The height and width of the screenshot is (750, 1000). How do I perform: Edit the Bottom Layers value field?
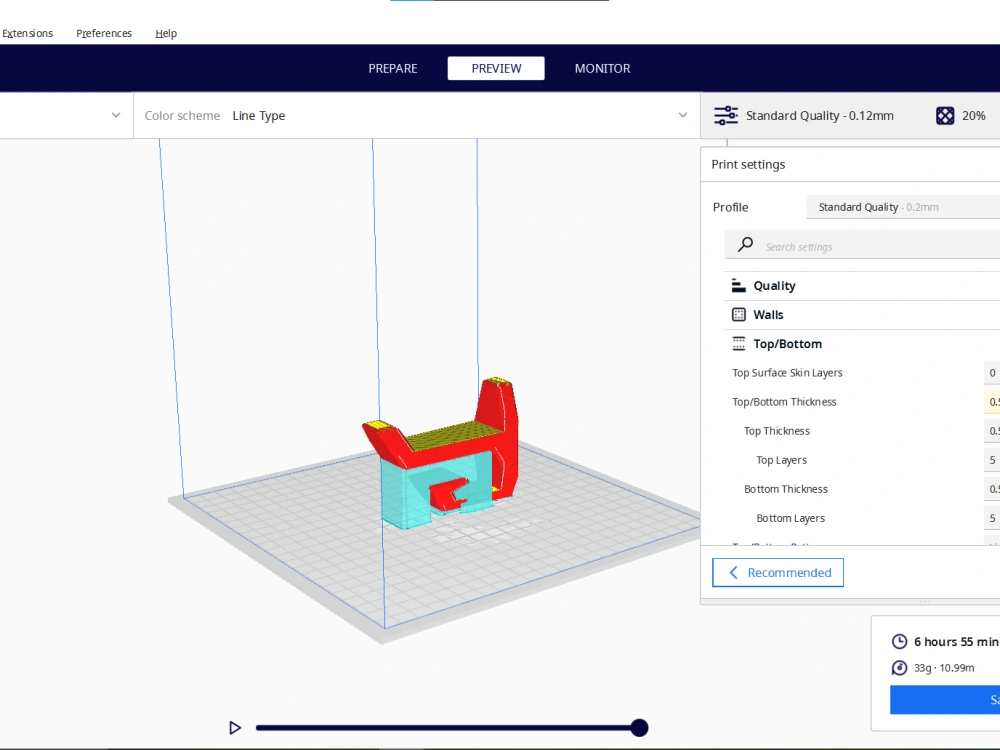click(992, 518)
